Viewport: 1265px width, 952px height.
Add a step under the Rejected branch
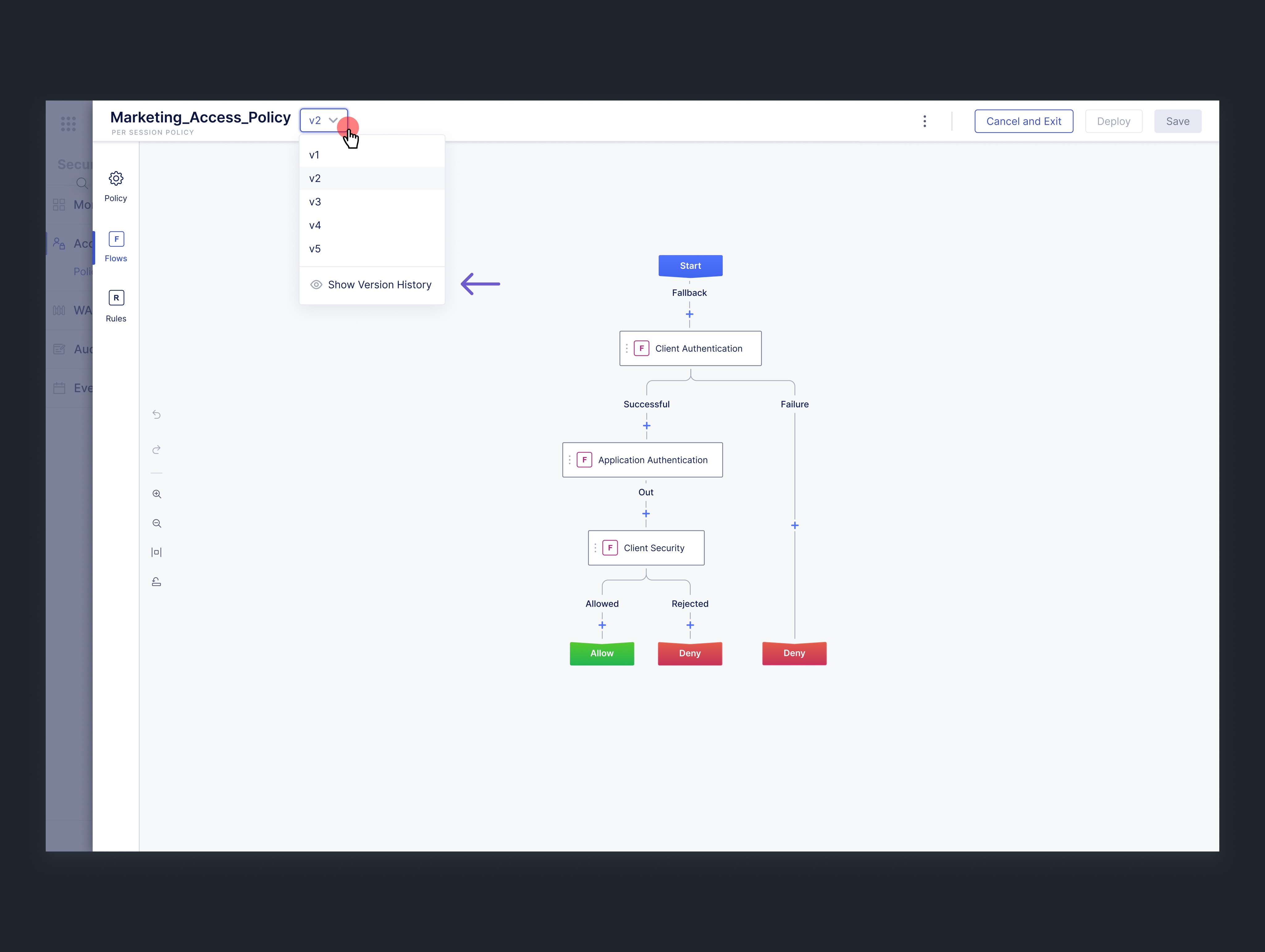690,625
